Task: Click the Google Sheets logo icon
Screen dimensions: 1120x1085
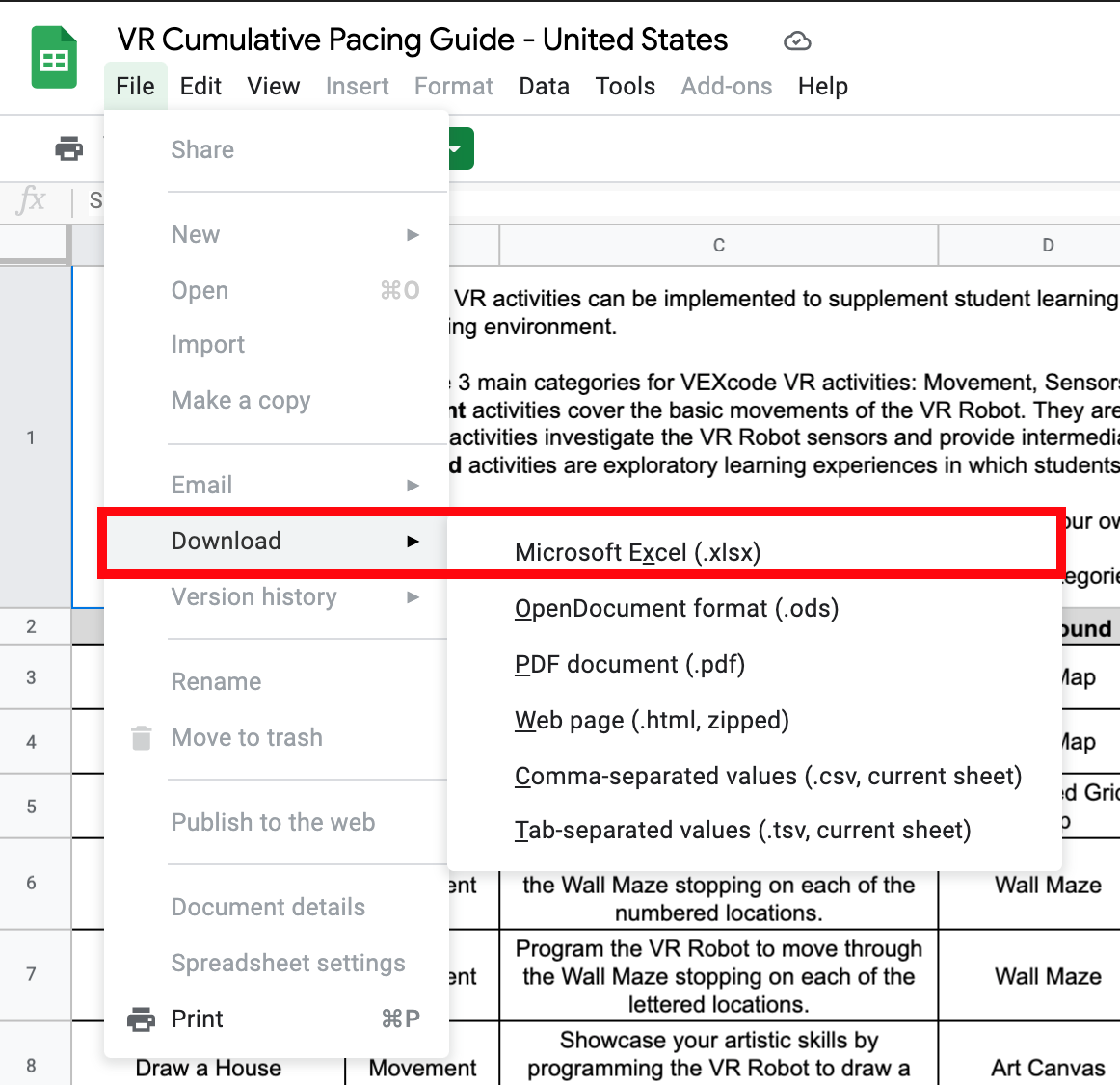Action: [x=53, y=57]
